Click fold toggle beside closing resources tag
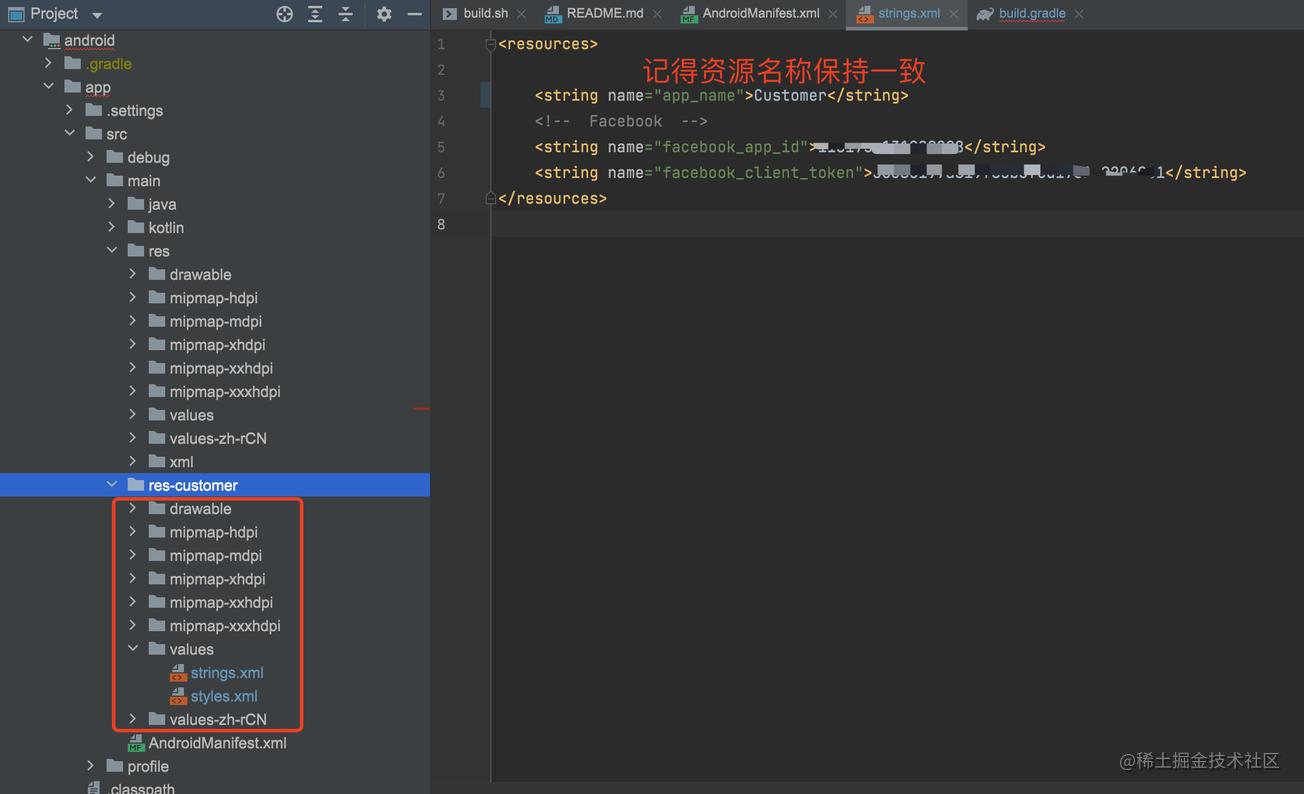Viewport: 1304px width, 794px height. [x=490, y=198]
